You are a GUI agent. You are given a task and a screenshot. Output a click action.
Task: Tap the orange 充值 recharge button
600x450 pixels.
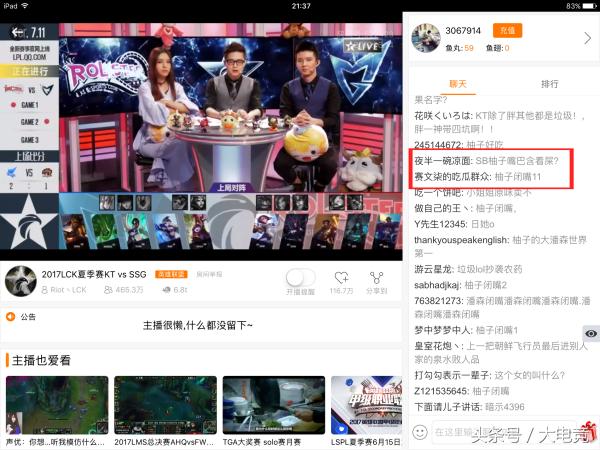click(507, 31)
